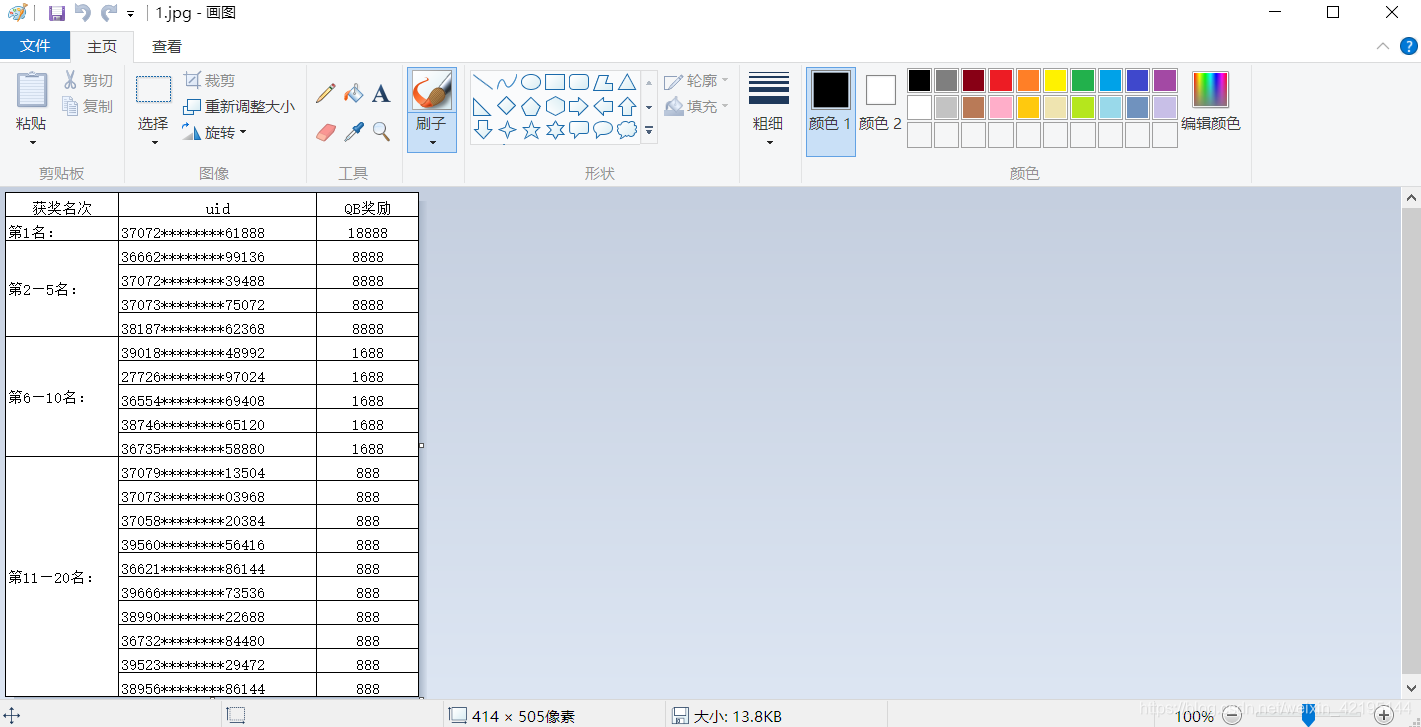Select the Text tool
The width and height of the screenshot is (1421, 727).
click(x=381, y=94)
